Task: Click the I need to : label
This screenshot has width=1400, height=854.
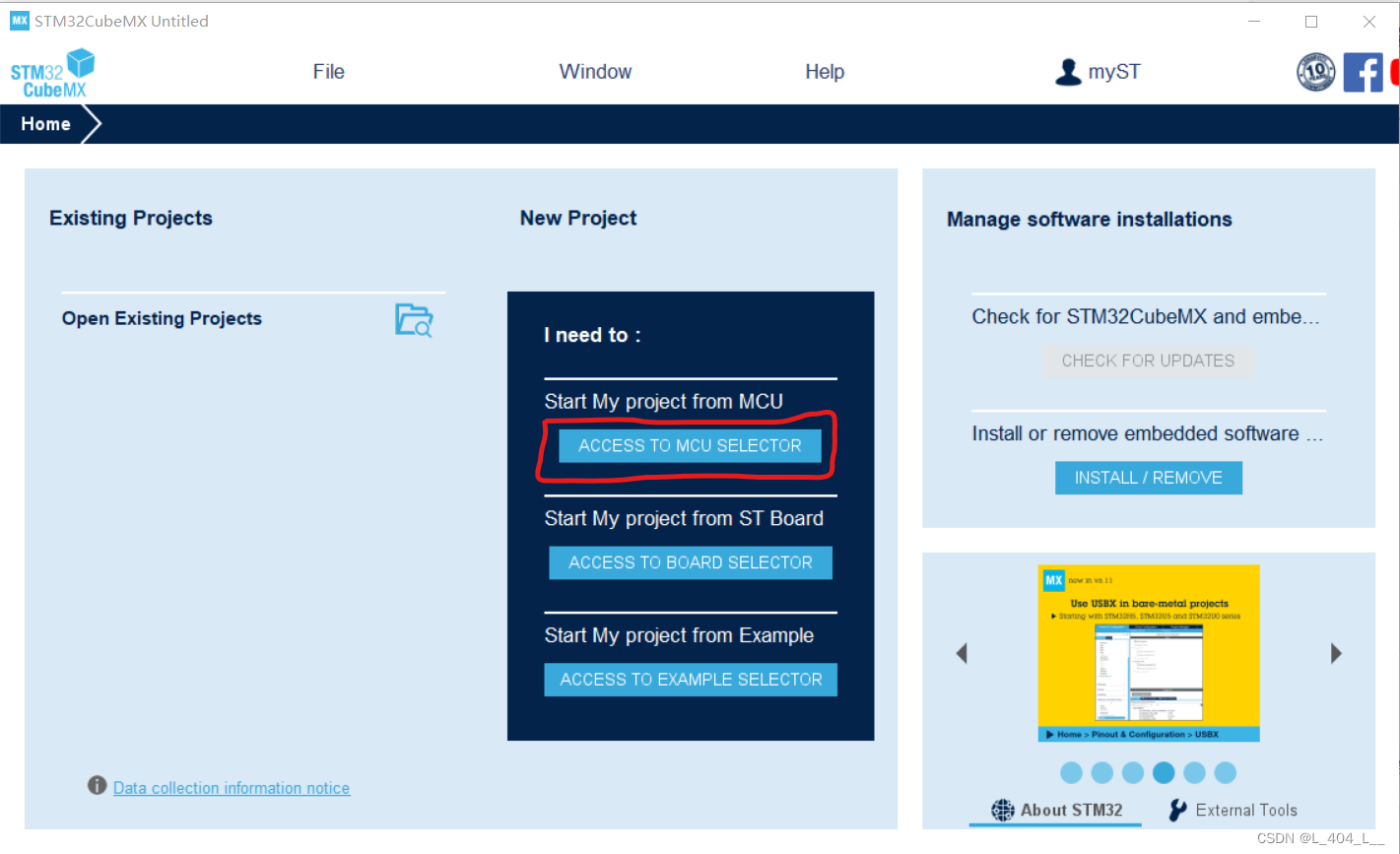Action: 592,336
